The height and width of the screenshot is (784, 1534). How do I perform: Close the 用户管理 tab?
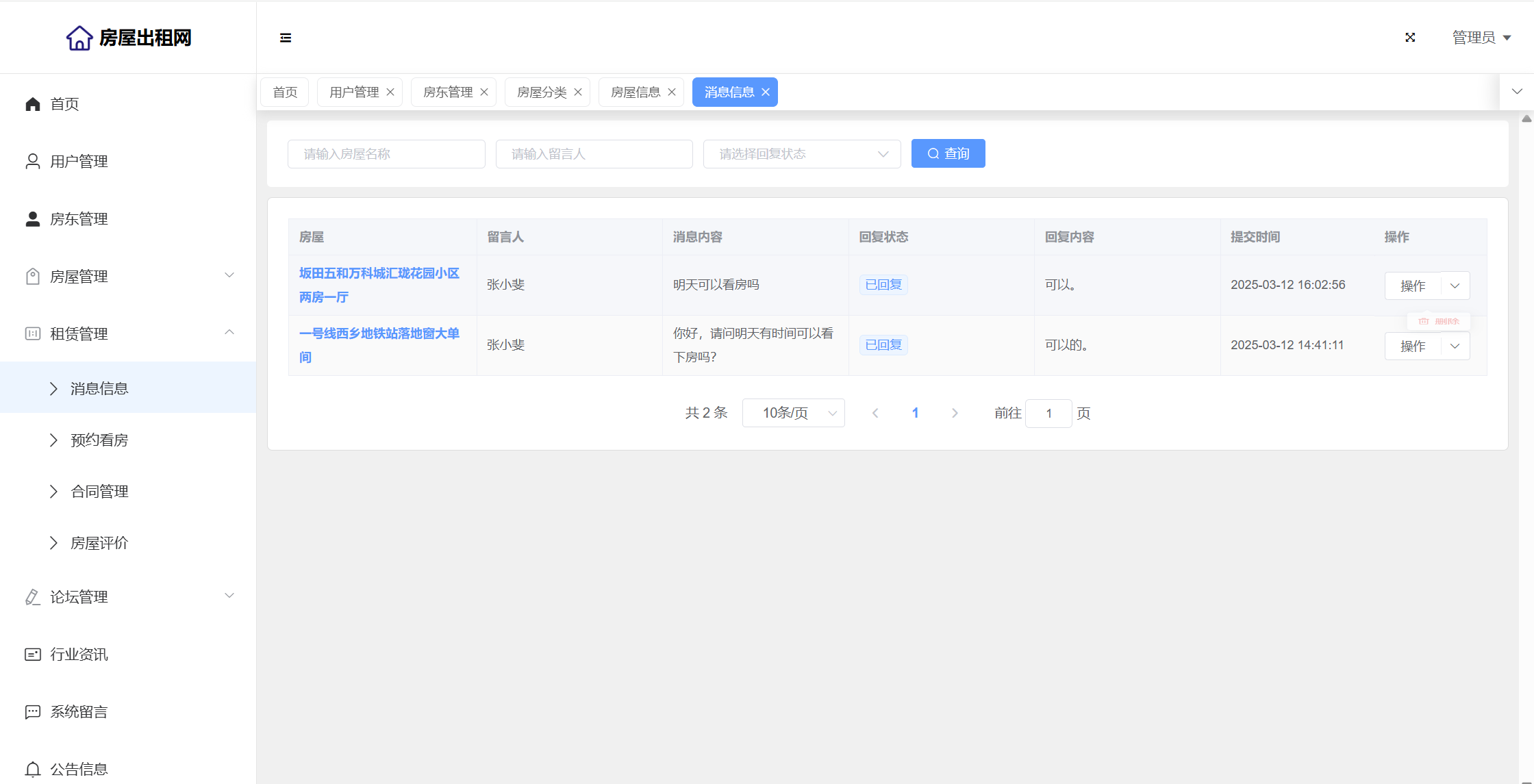[390, 92]
